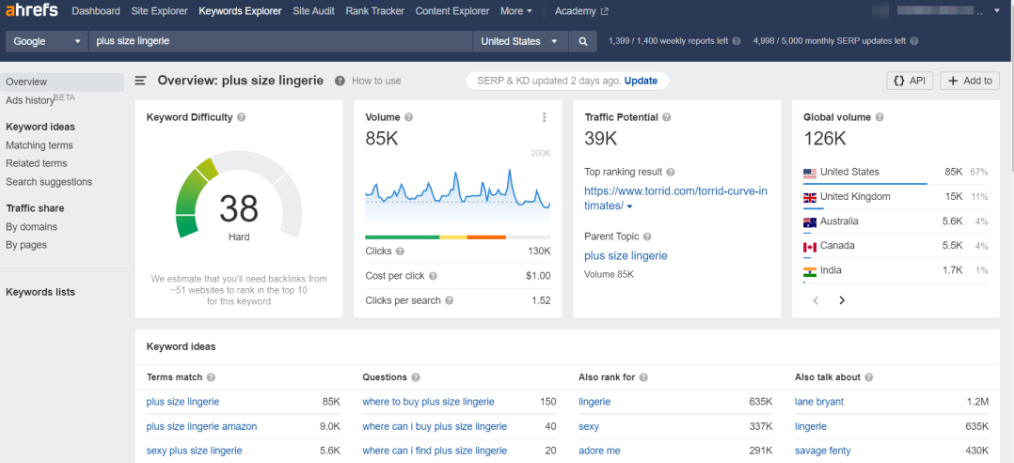This screenshot has height=463, width=1014.
Task: Open savage fenty keyword link
Action: coord(823,451)
